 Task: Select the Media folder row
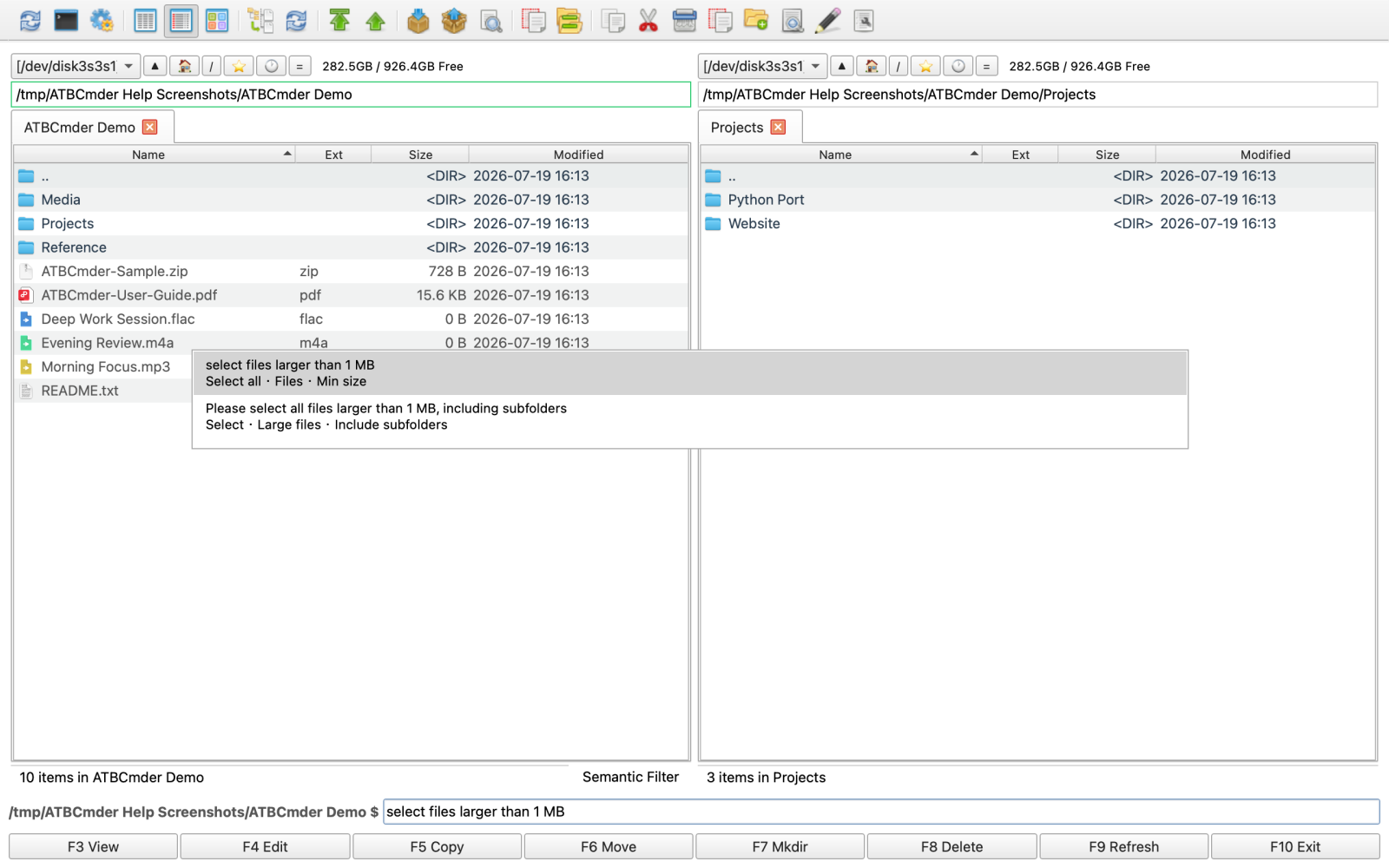click(351, 200)
